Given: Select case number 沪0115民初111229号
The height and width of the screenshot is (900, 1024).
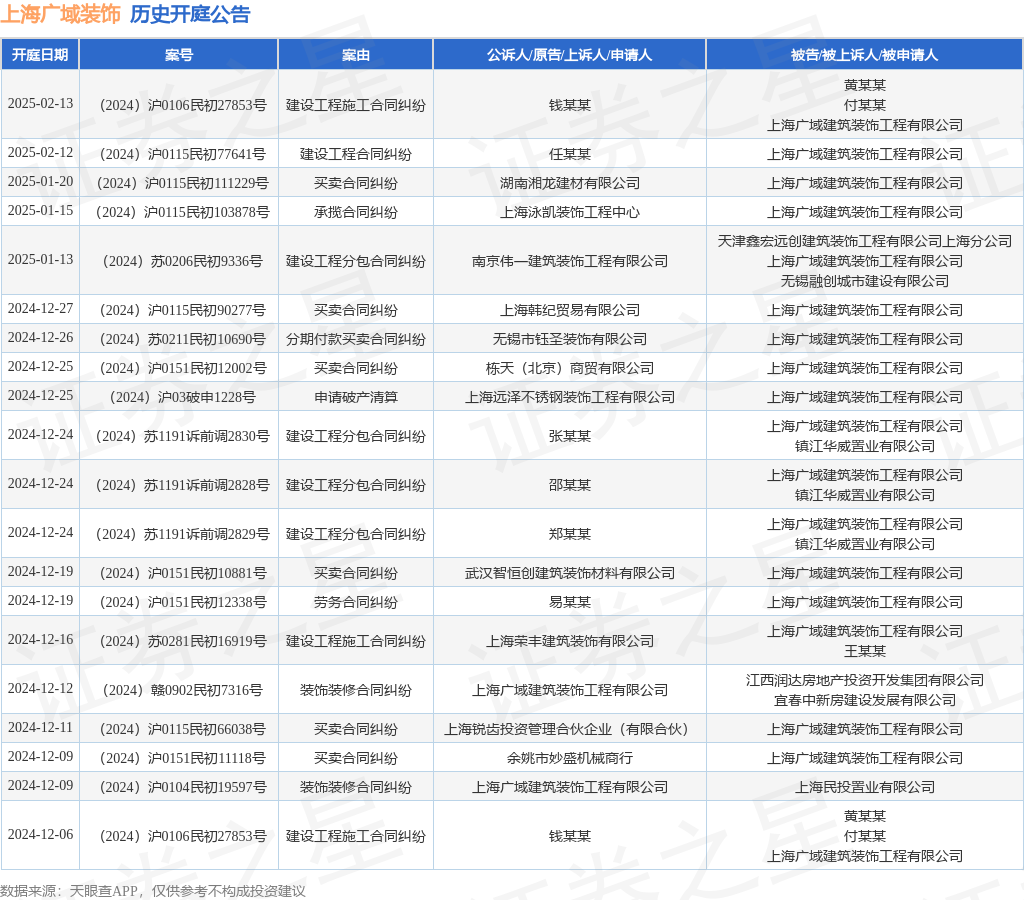Looking at the screenshot, I should pyautogui.click(x=183, y=184).
